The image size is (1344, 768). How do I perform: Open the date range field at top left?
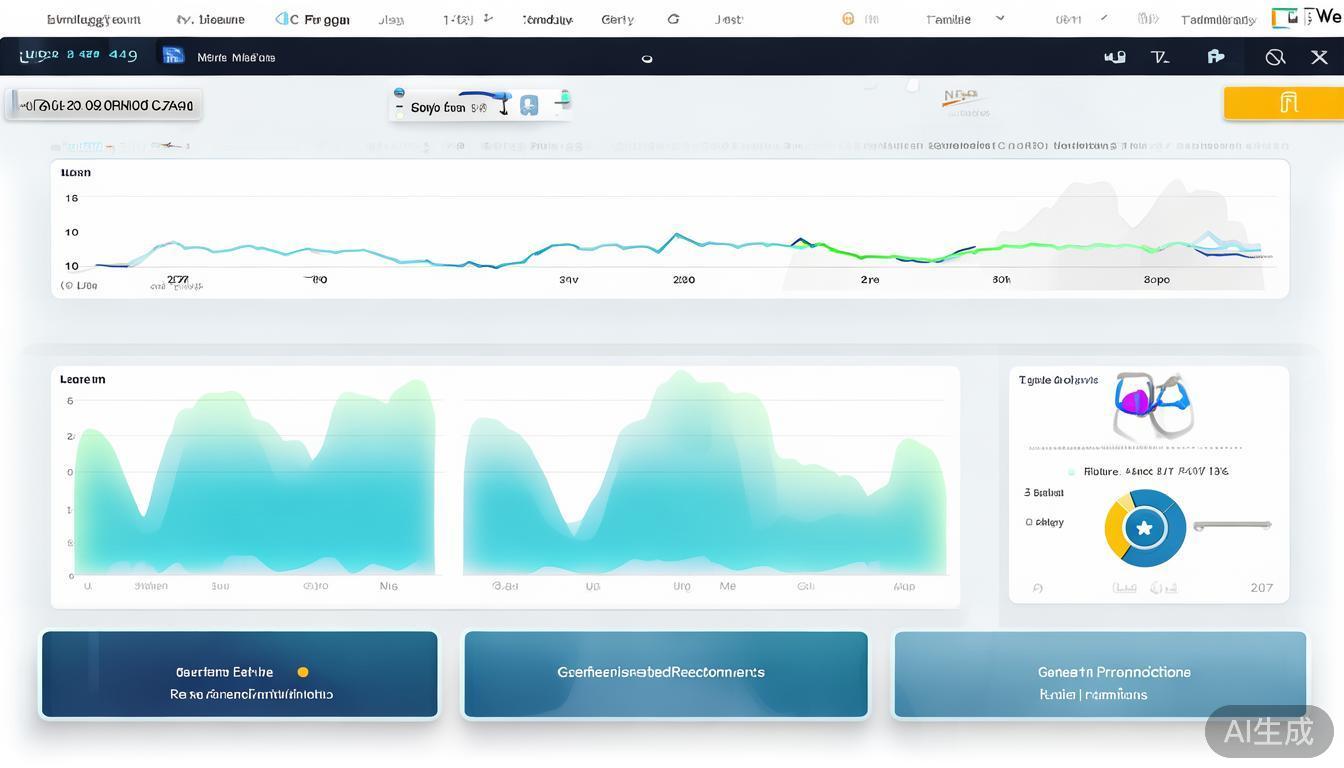[104, 105]
